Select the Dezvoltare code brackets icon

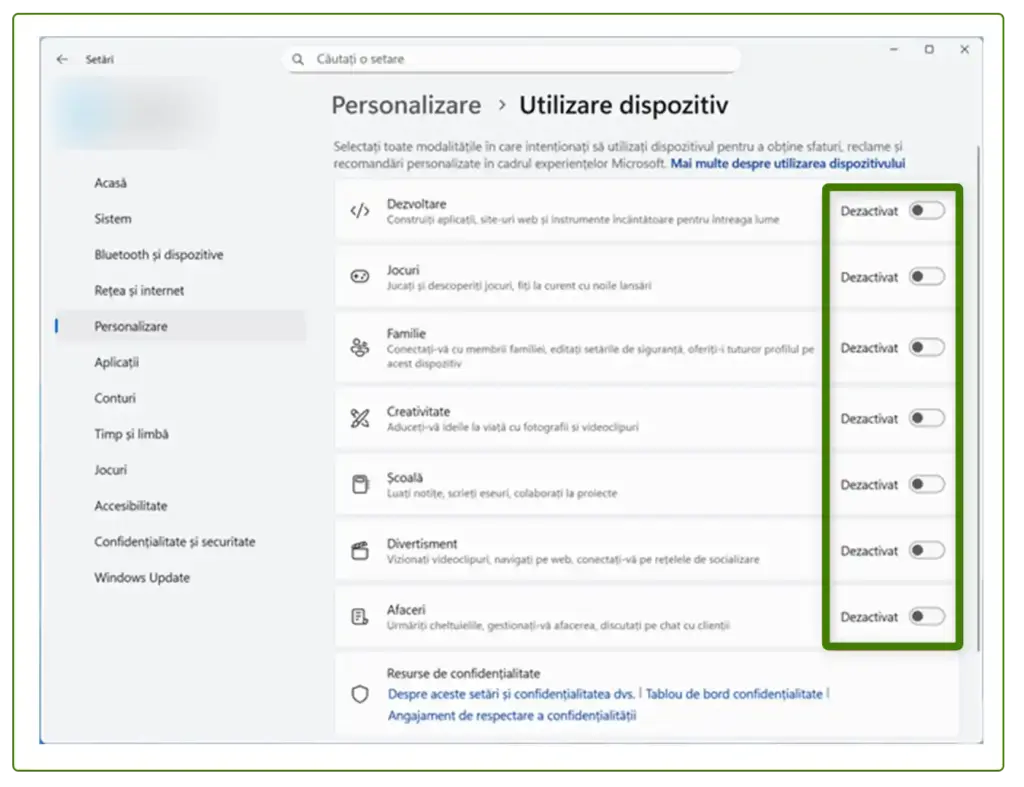click(x=360, y=210)
